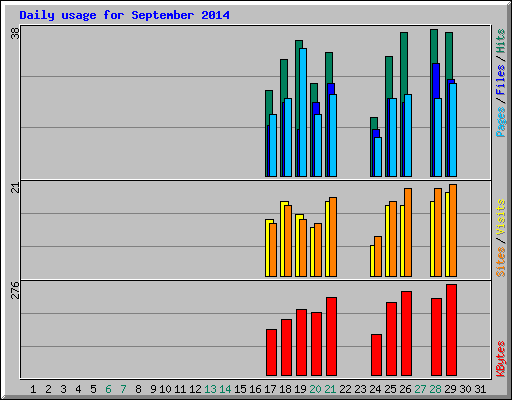Click green weekend day label "14"

[x=225, y=389]
